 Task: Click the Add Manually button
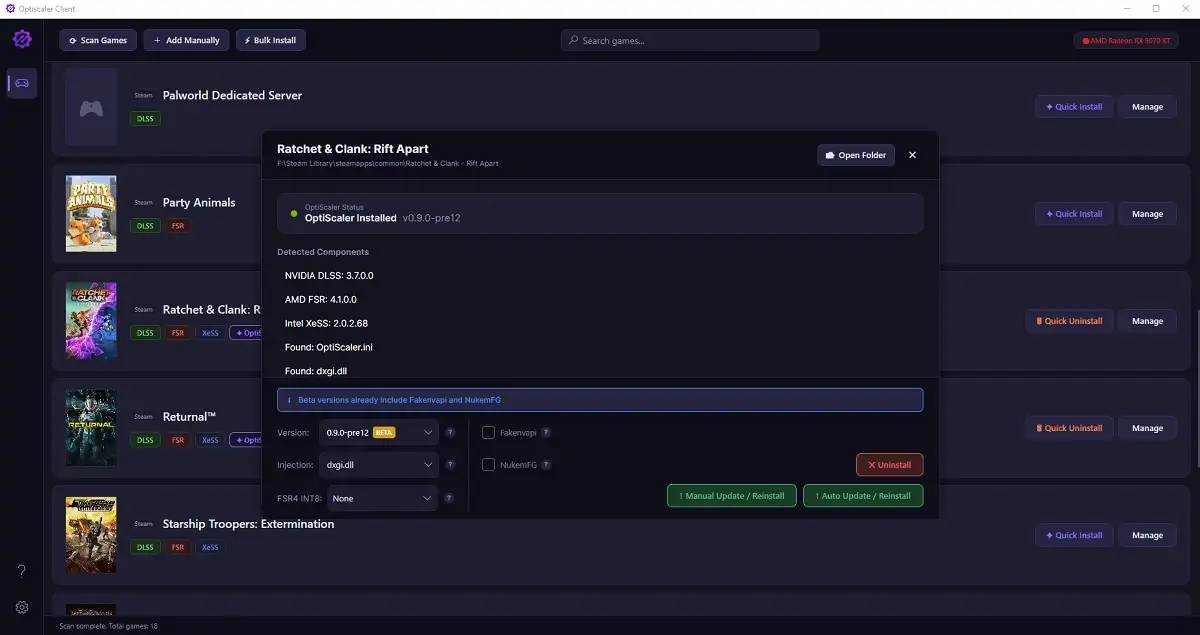click(x=186, y=40)
